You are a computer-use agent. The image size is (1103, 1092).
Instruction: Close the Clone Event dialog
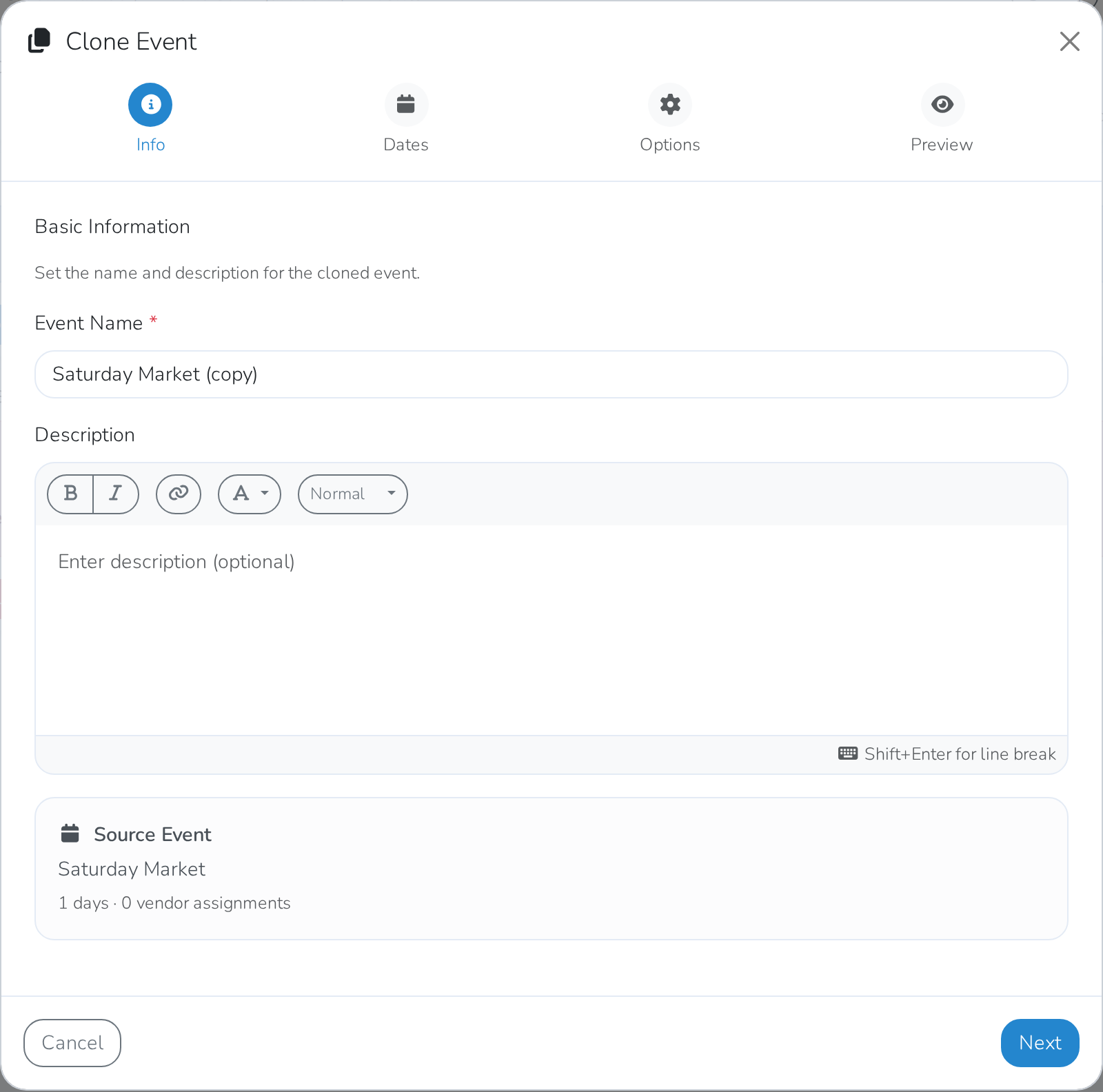coord(1069,41)
